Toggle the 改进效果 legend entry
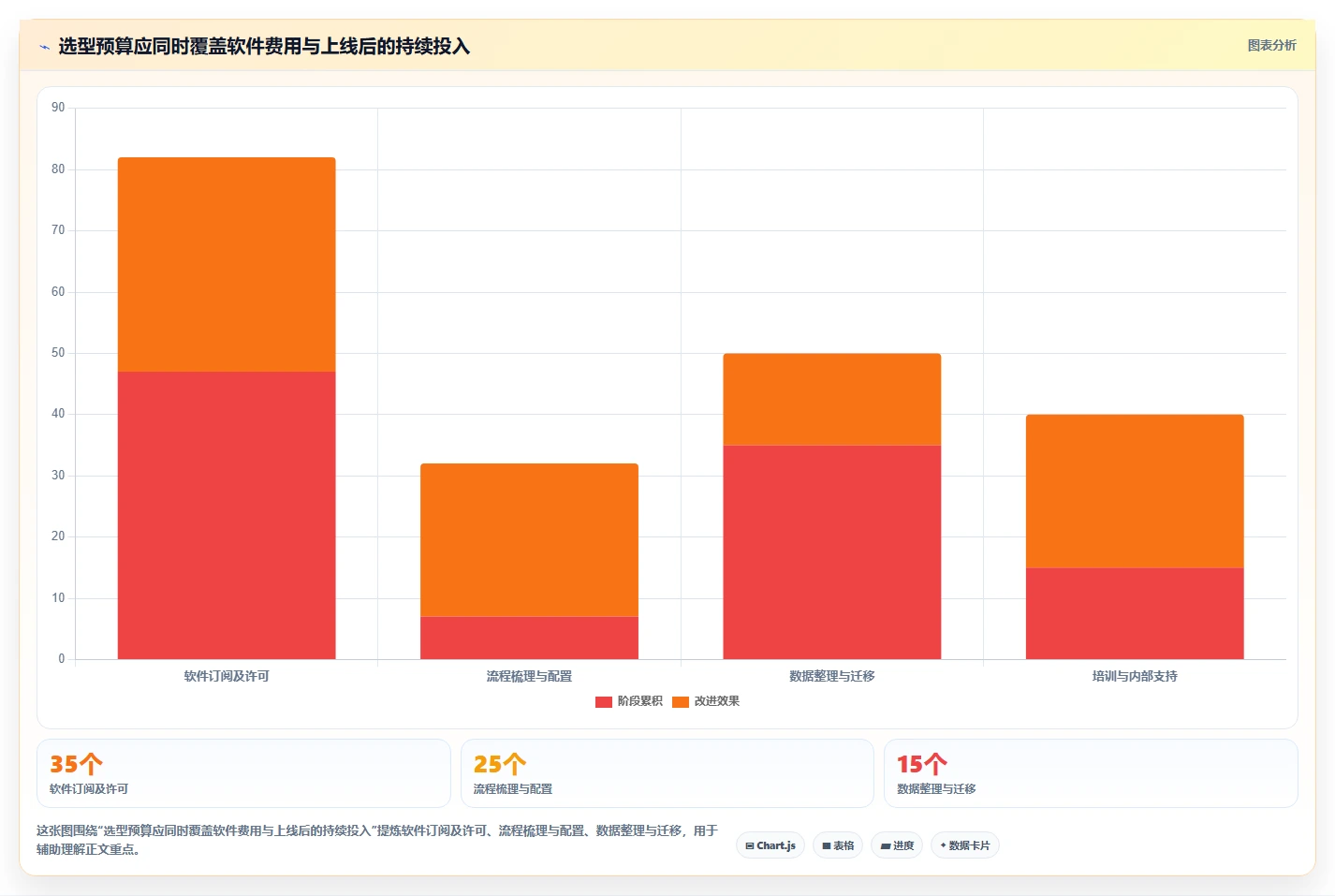1335x896 pixels. tap(706, 701)
